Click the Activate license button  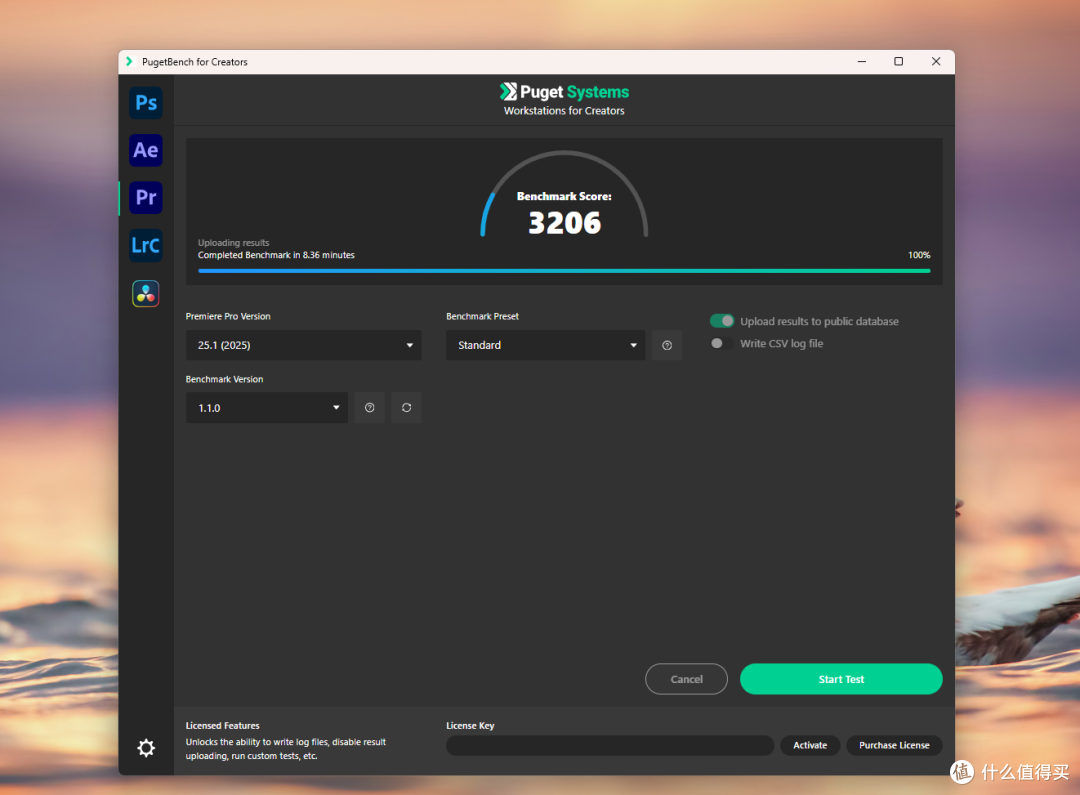pyautogui.click(x=810, y=745)
